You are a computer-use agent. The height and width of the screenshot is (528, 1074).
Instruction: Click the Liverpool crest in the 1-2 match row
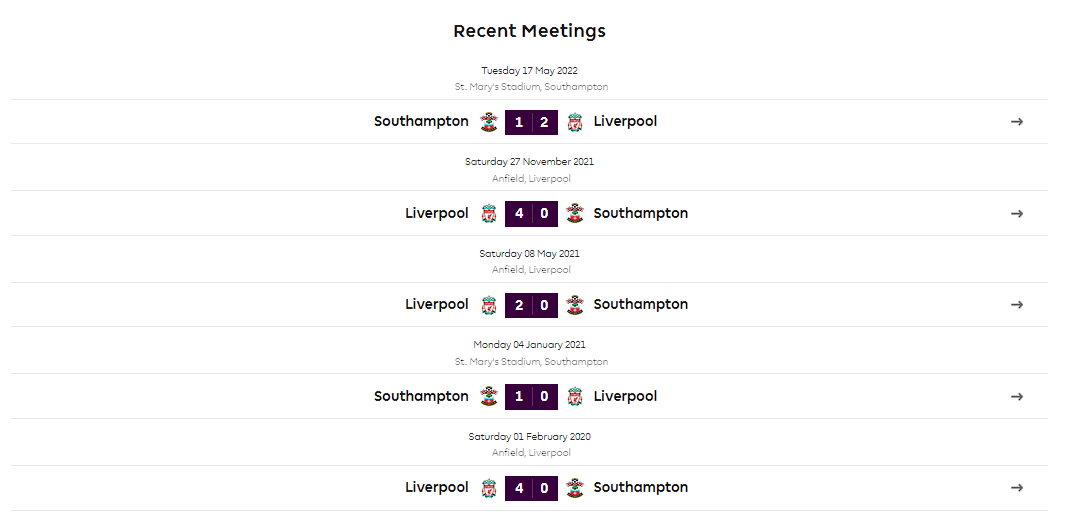575,122
